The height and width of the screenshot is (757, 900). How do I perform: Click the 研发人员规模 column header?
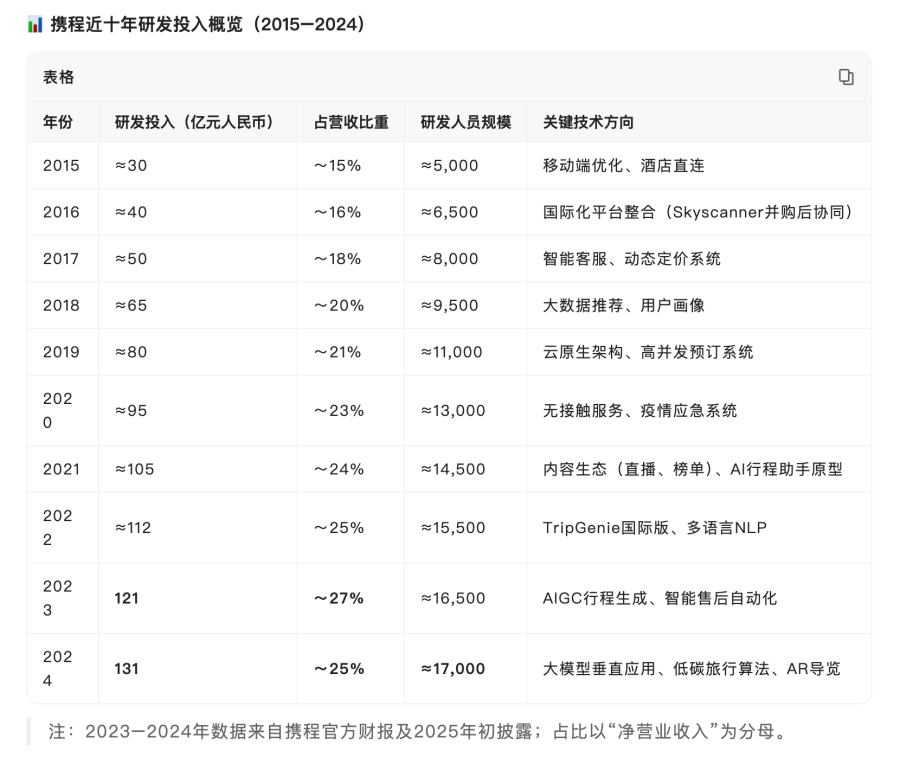pyautogui.click(x=465, y=122)
